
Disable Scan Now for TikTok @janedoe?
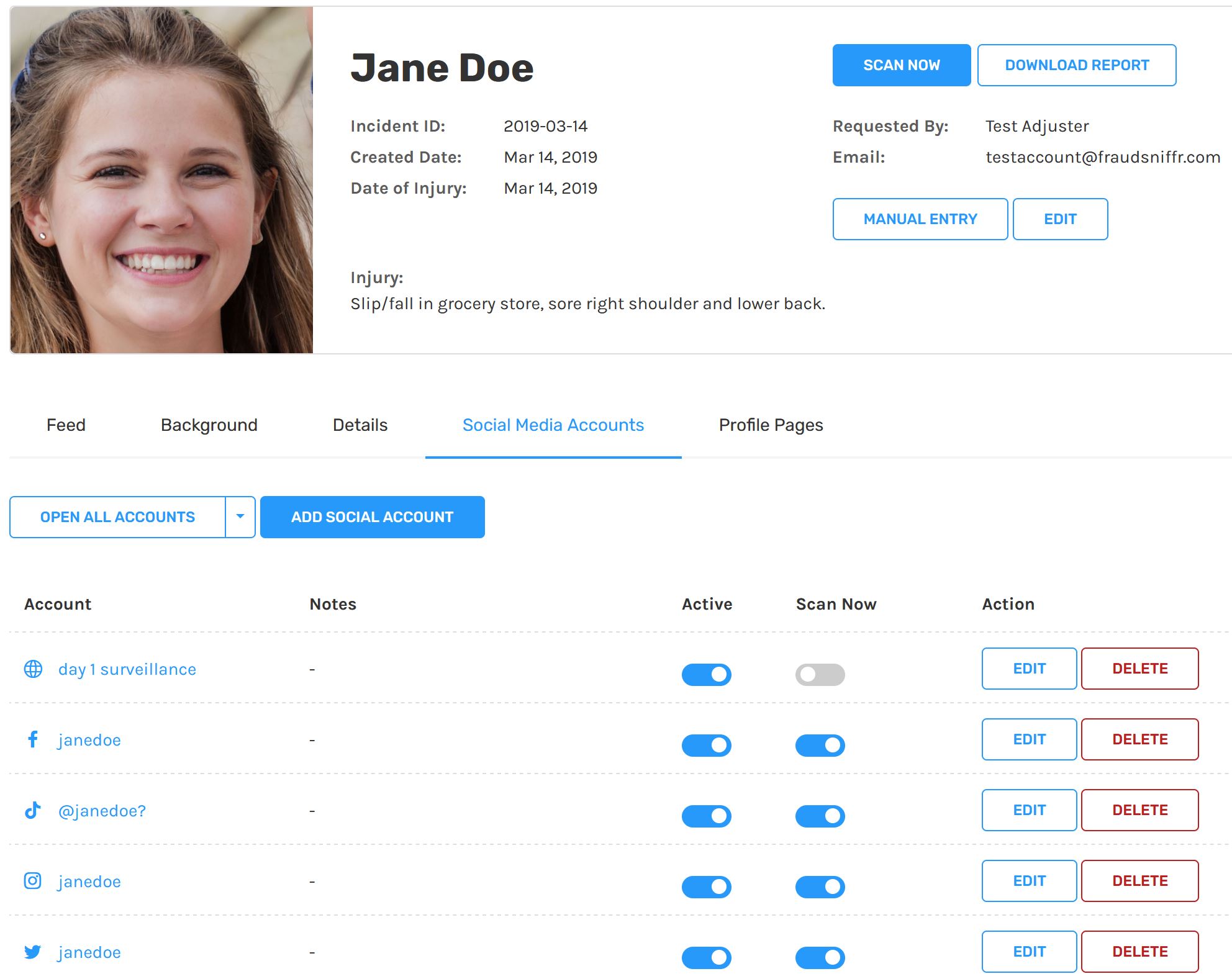click(x=820, y=816)
